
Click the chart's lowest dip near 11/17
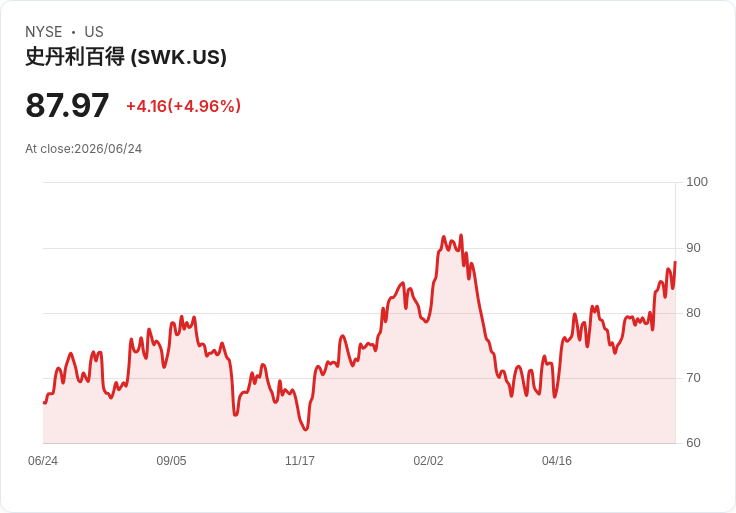(306, 429)
